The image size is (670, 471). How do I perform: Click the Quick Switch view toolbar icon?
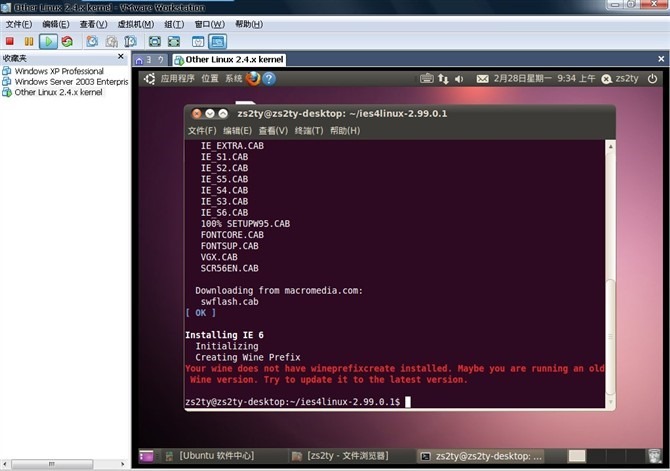click(x=174, y=41)
